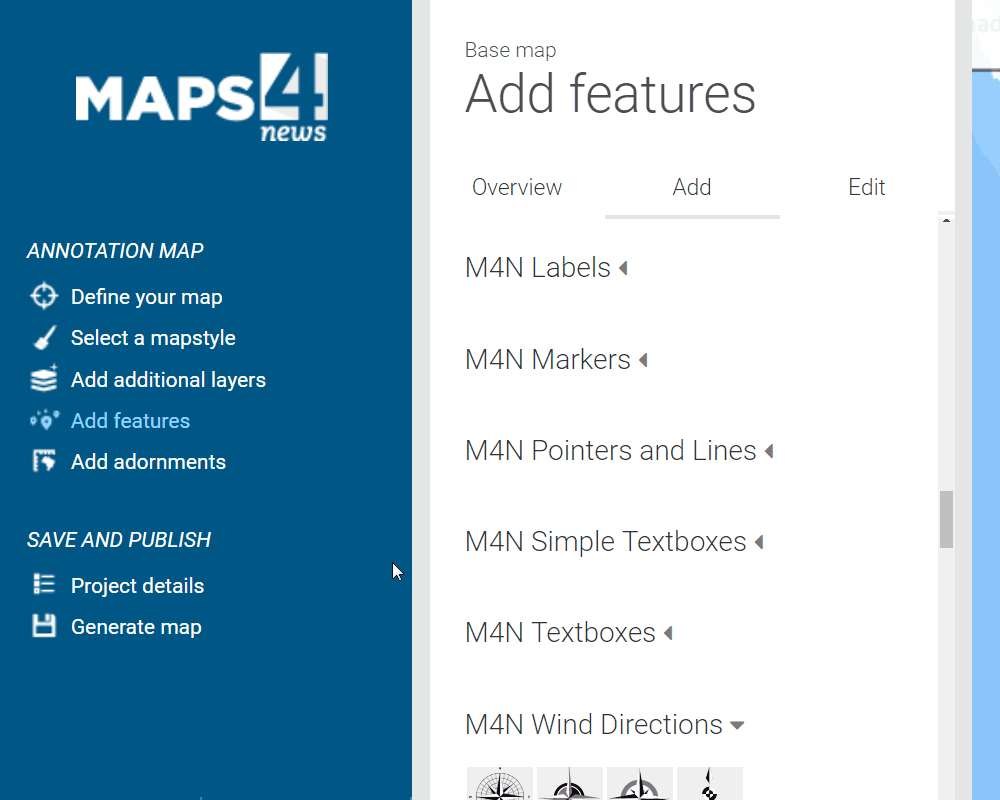Screen dimensions: 1000x800
Task: Open Define your map
Action: 147,297
